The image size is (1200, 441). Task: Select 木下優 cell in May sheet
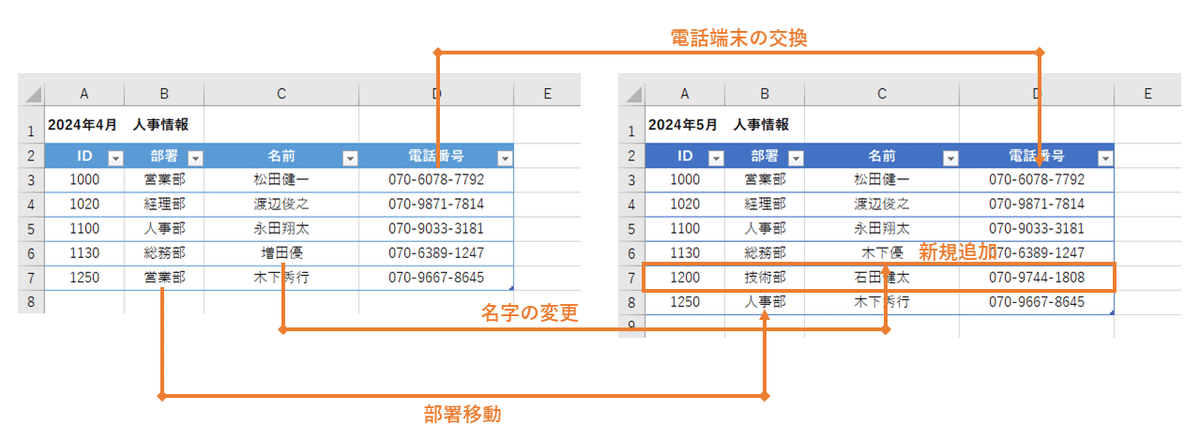pyautogui.click(x=882, y=253)
